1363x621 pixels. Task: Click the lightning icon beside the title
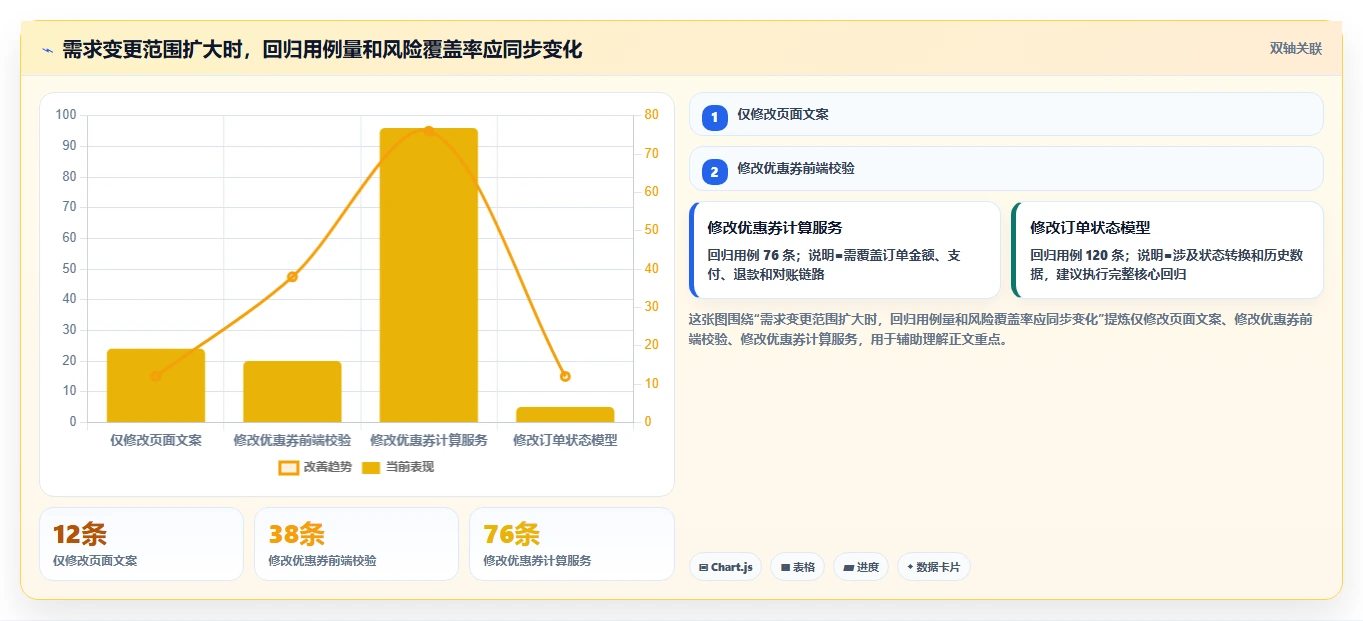[47, 50]
